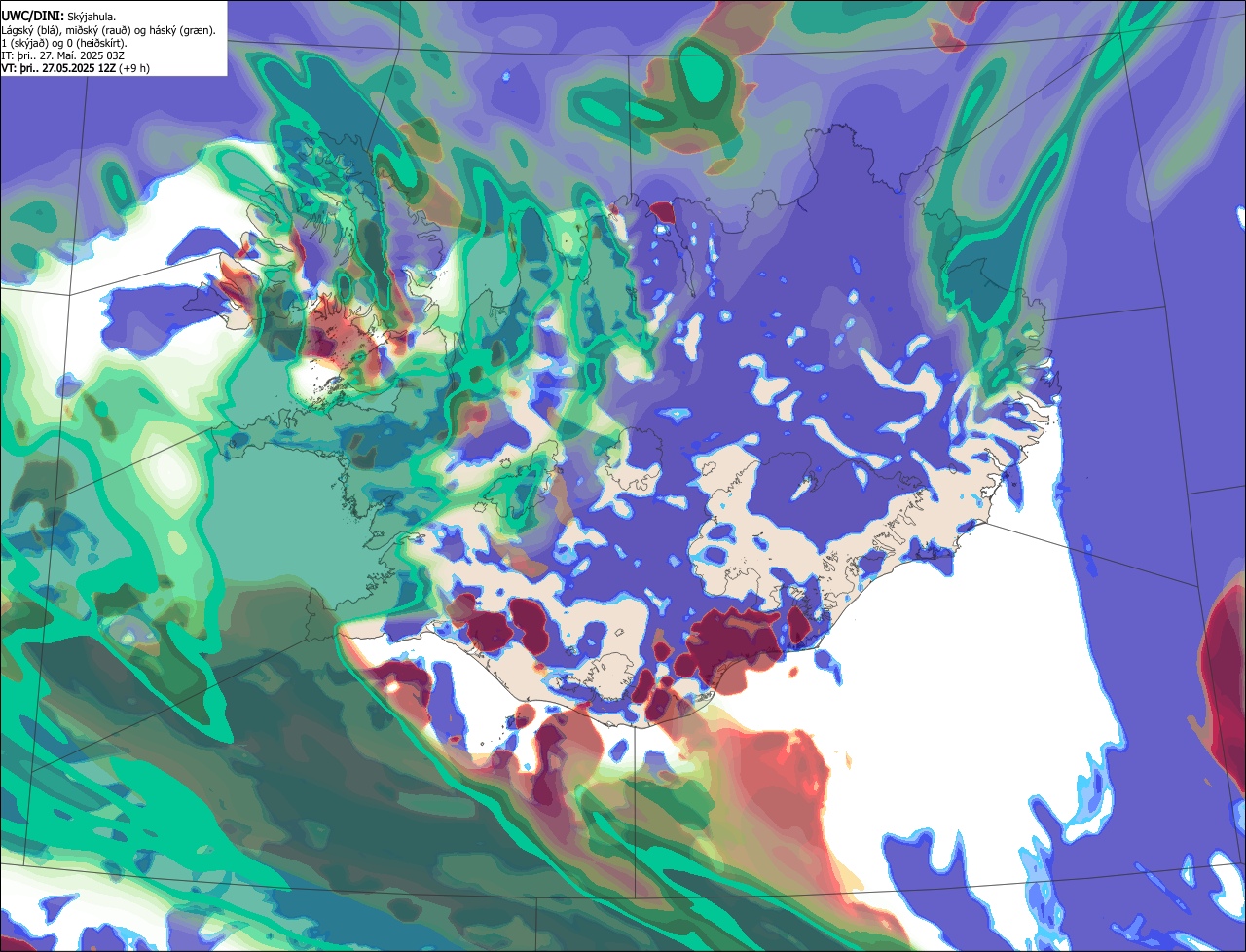Click the "UWC/DINI: Skýjahula." title text
The image size is (1246, 952).
(58, 17)
